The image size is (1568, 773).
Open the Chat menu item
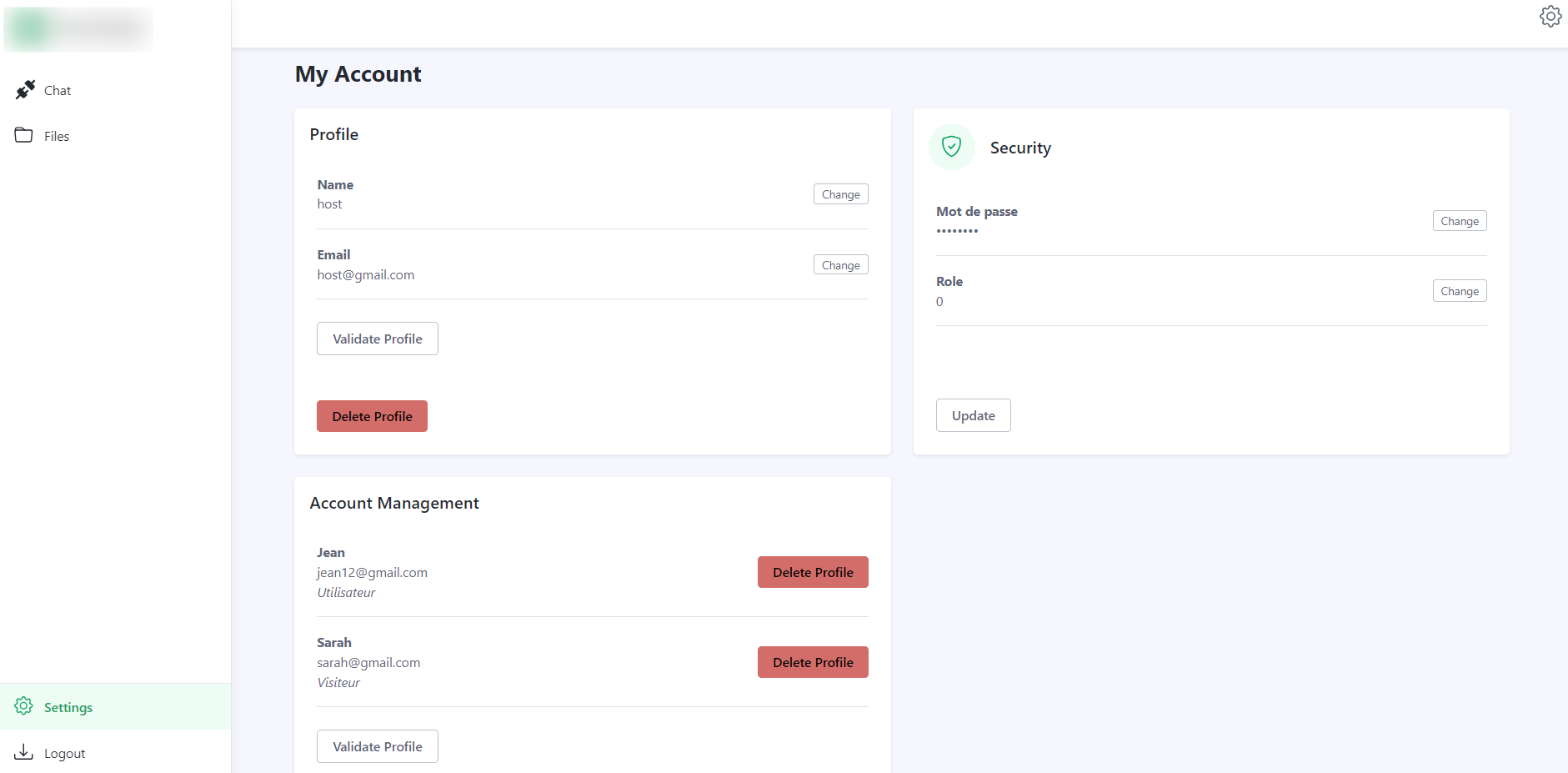(58, 91)
